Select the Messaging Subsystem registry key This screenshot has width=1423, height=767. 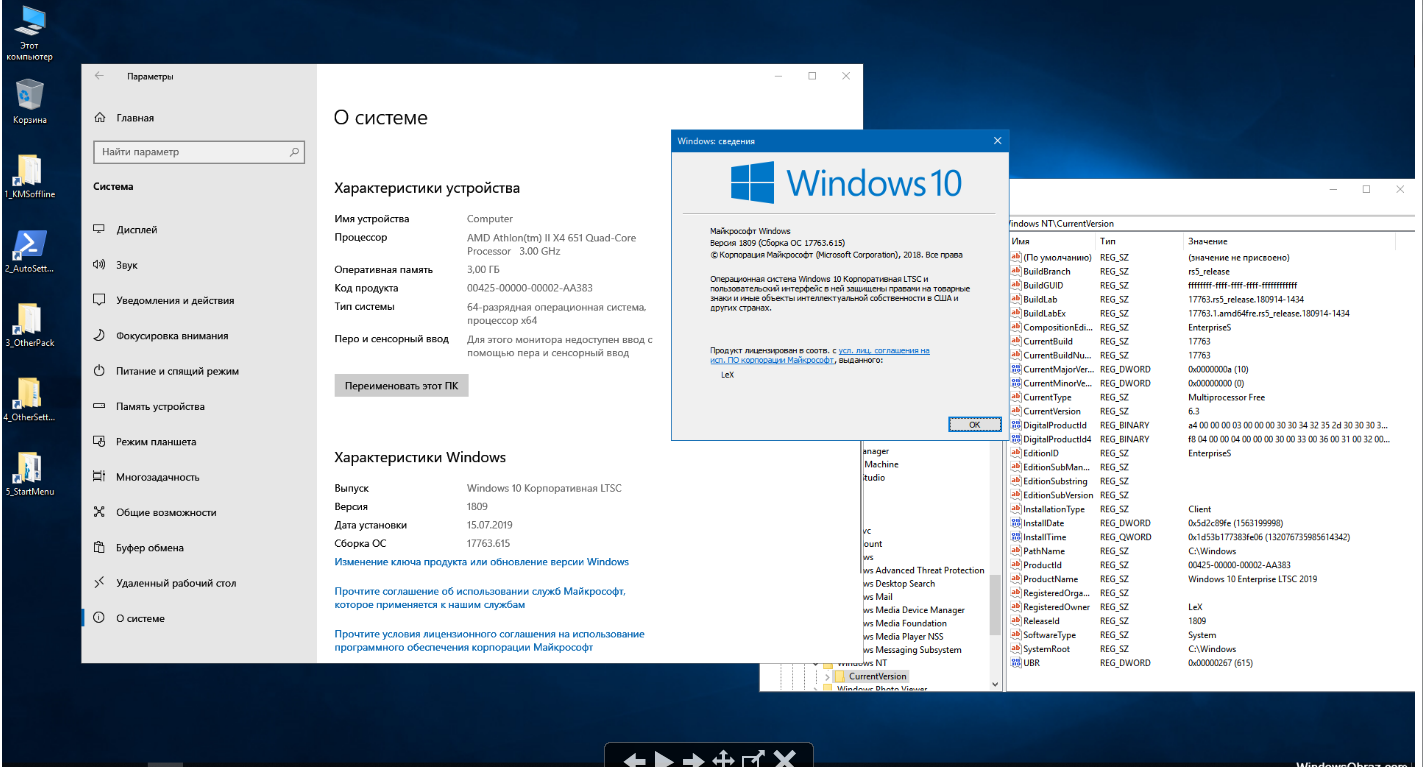click(911, 650)
